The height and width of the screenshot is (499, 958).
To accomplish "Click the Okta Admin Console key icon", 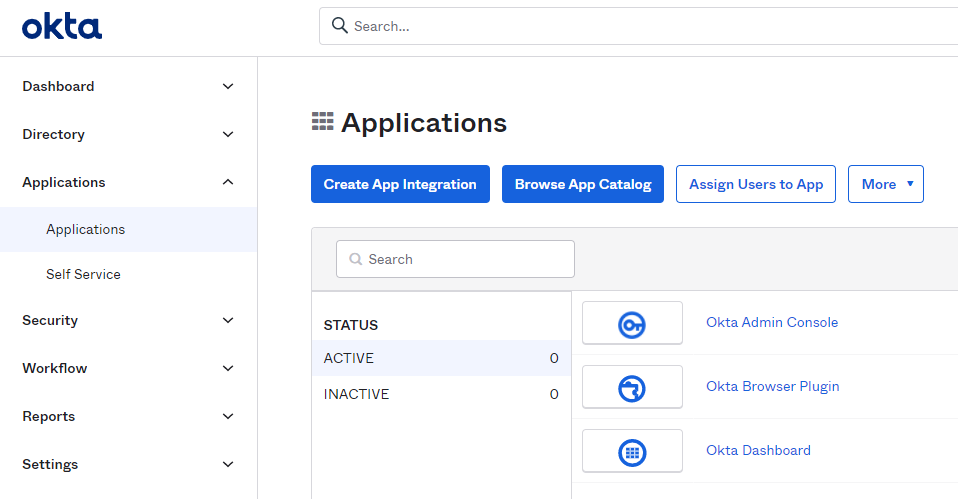I will click(x=632, y=323).
